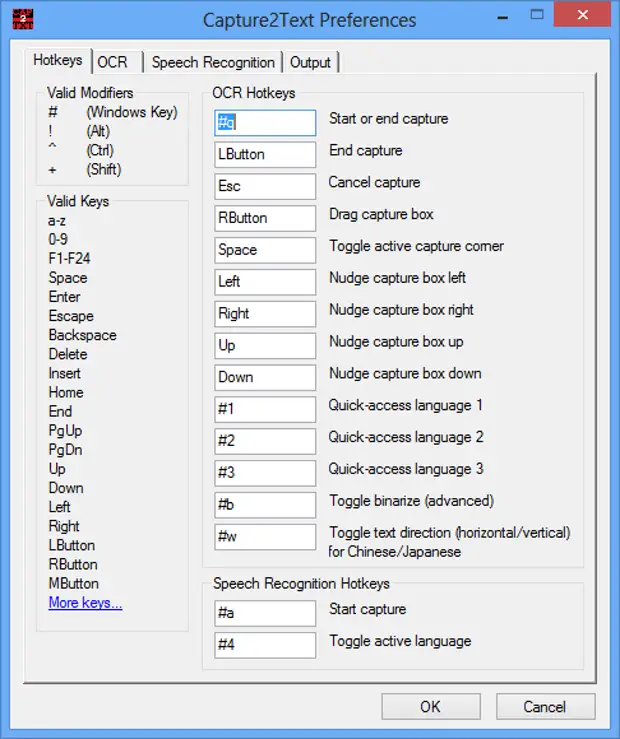The height and width of the screenshot is (739, 620).
Task: Select the Output tab
Action: tap(310, 62)
